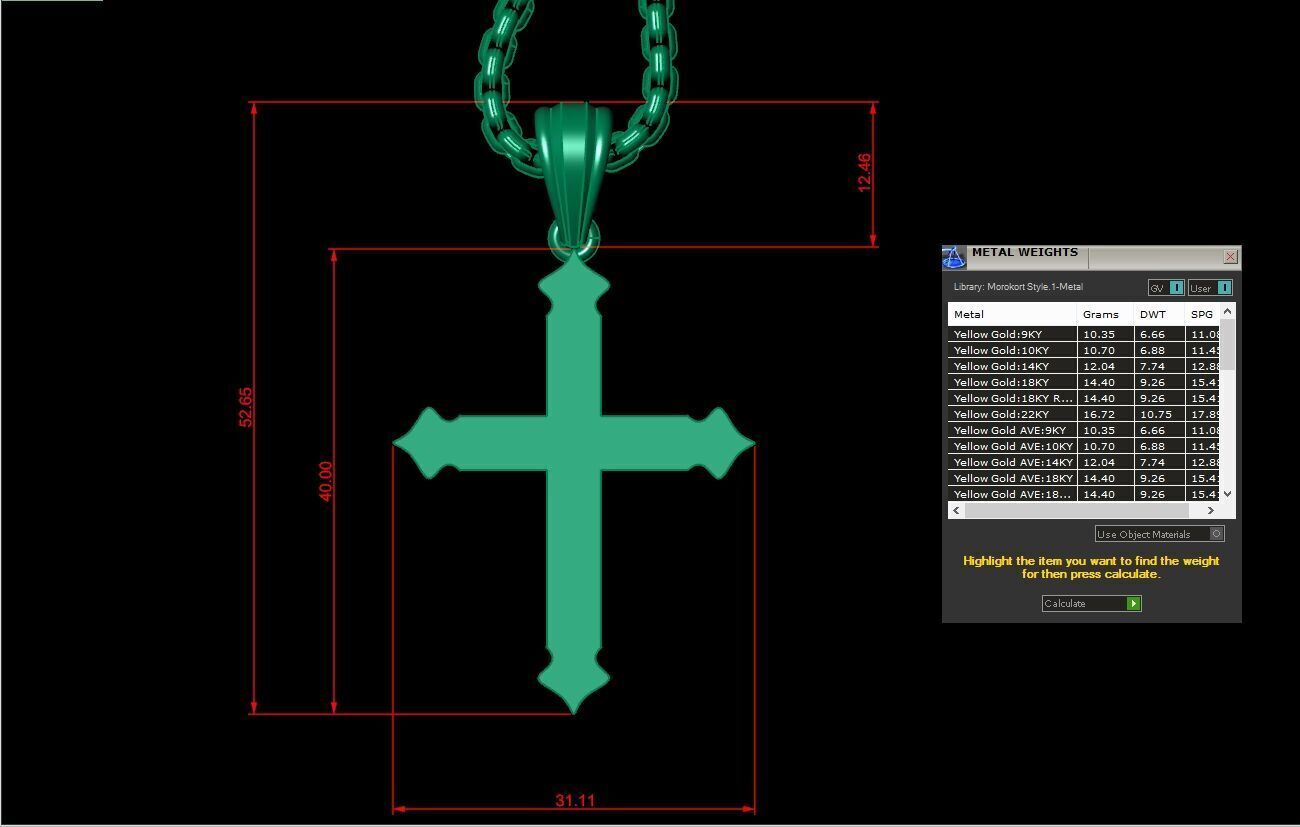The height and width of the screenshot is (827, 1300).
Task: Select the Yellow Gold AVE:9KY row
Action: point(1084,430)
